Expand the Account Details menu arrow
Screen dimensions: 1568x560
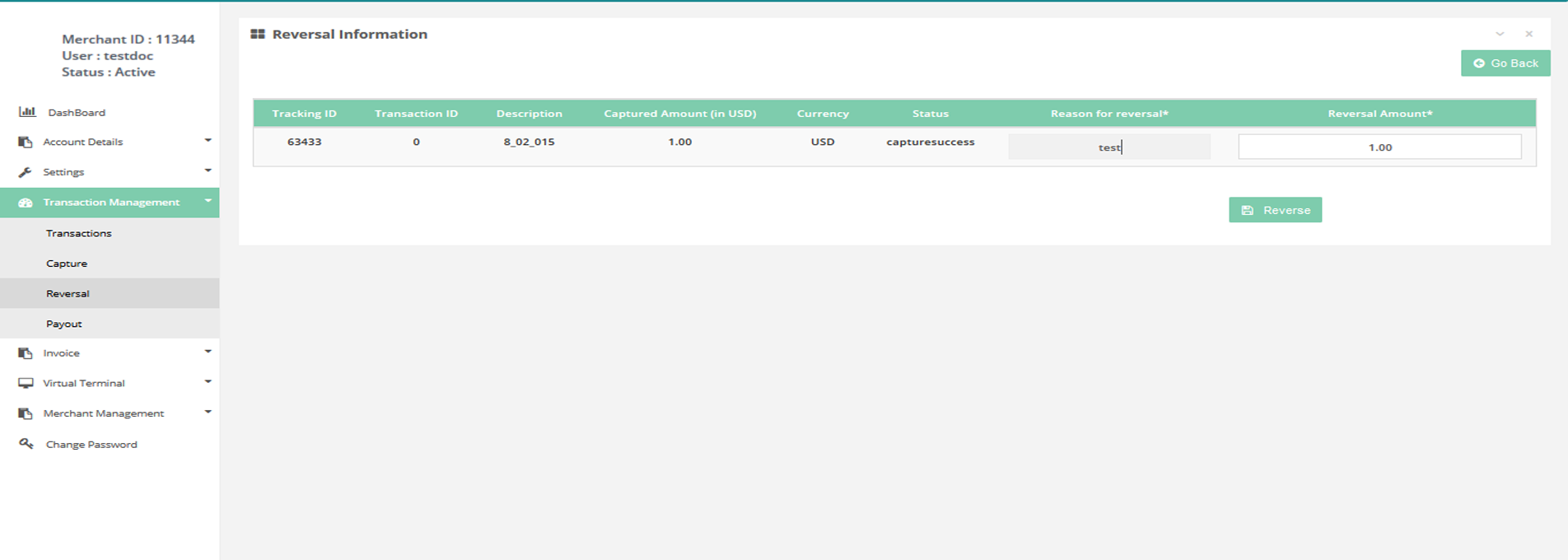(x=208, y=141)
